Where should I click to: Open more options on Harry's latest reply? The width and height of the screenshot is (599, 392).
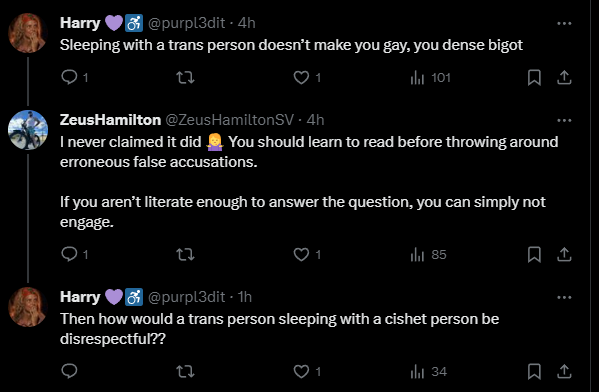(x=564, y=297)
